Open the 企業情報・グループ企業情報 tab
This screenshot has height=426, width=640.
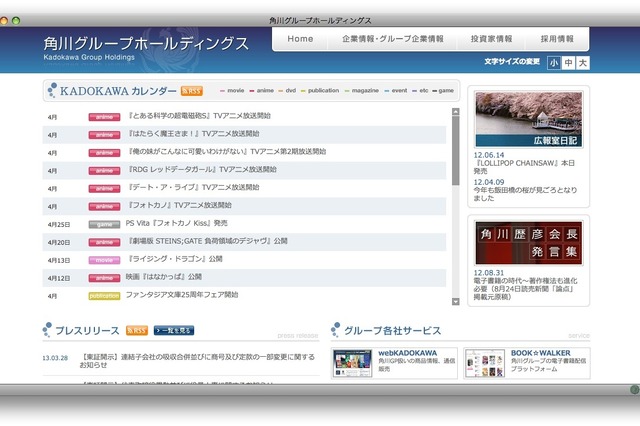(x=393, y=39)
